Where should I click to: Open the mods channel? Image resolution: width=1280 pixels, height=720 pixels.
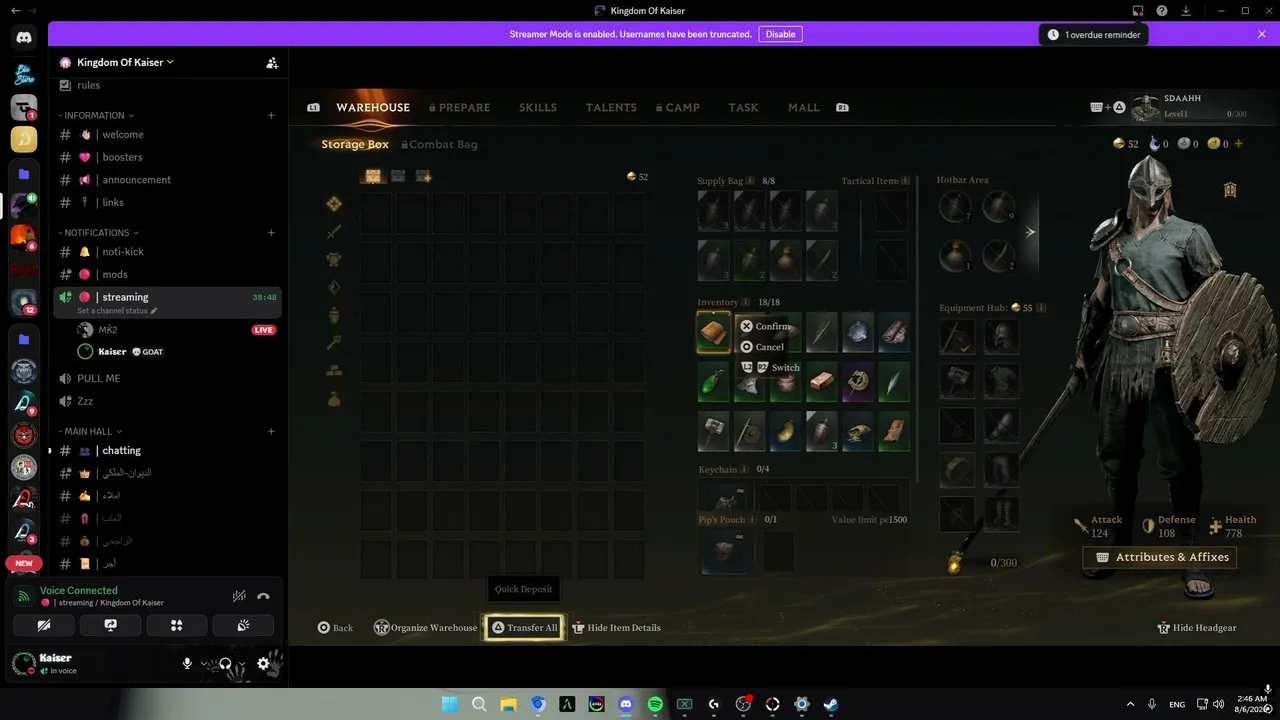(x=167, y=274)
